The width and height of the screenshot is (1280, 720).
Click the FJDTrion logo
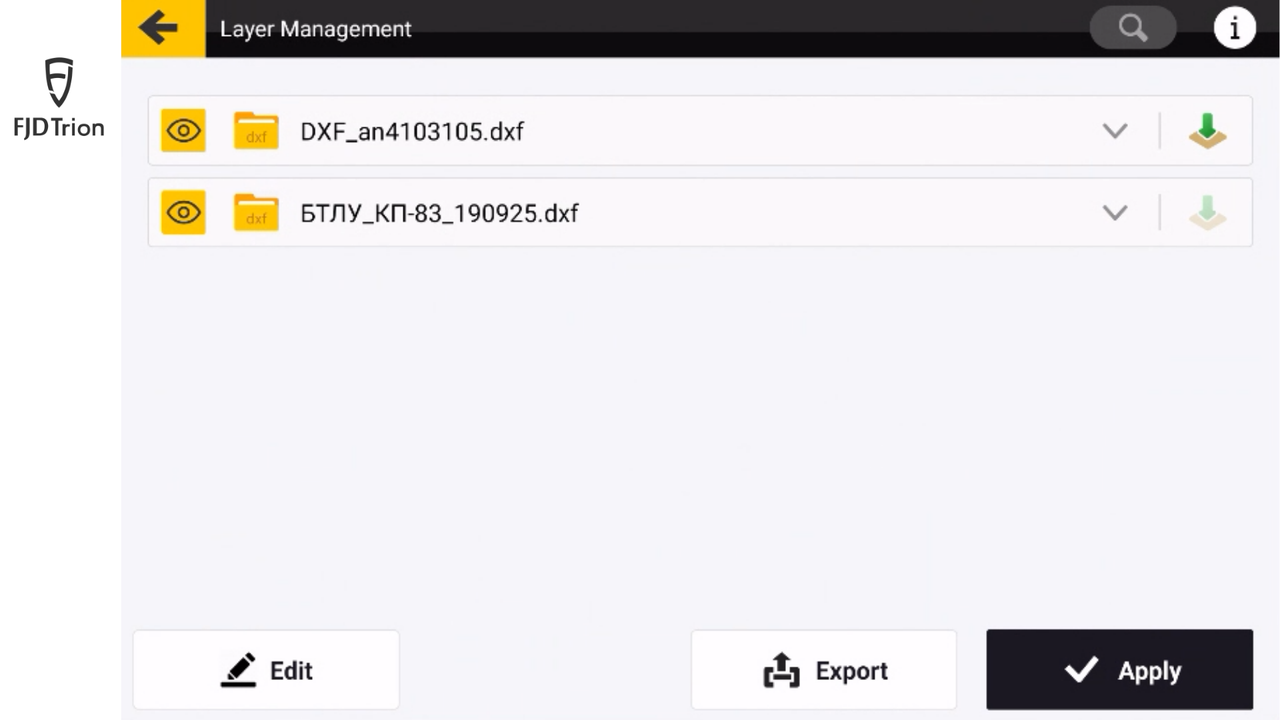tap(59, 97)
